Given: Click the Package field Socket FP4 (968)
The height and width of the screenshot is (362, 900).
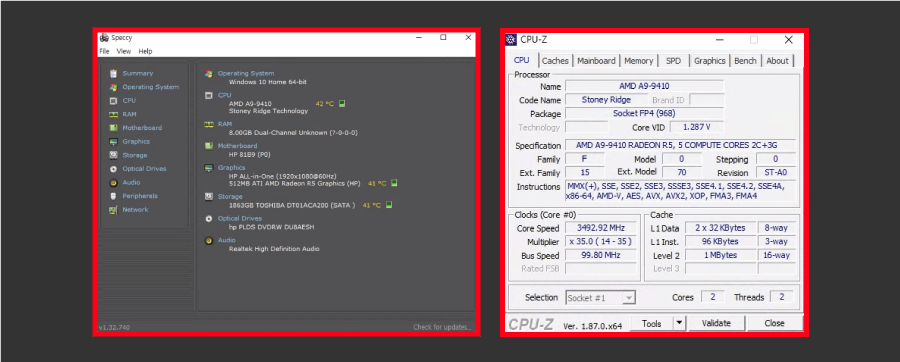Looking at the screenshot, I should 644,114.
